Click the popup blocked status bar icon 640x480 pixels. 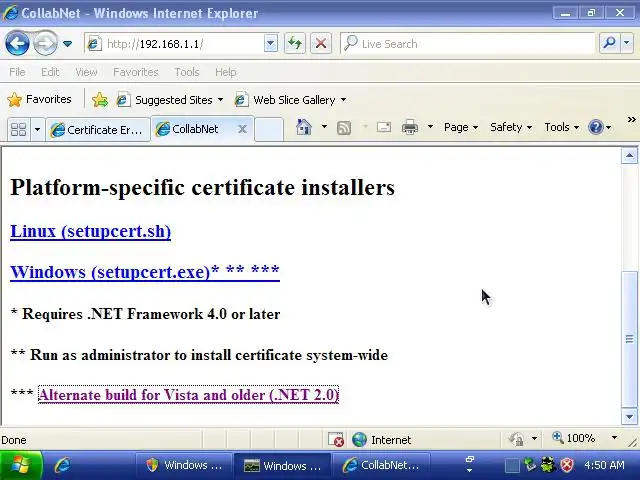[x=336, y=440]
